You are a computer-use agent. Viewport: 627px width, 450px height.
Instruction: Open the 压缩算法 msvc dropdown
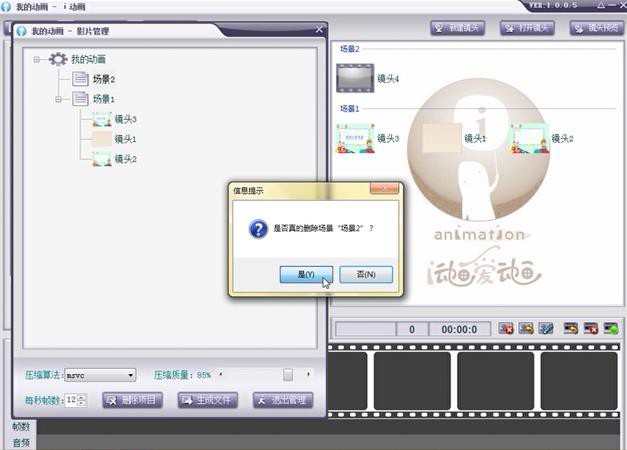[x=131, y=375]
